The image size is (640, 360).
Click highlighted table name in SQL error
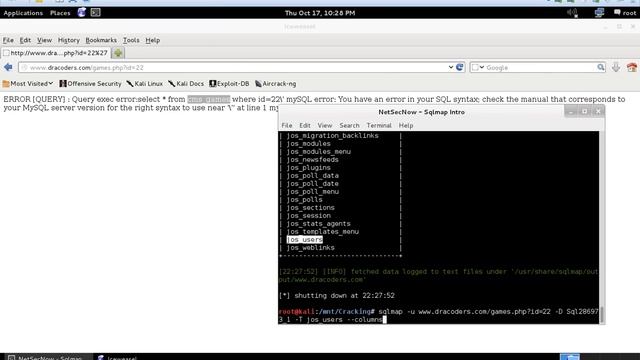(209, 99)
